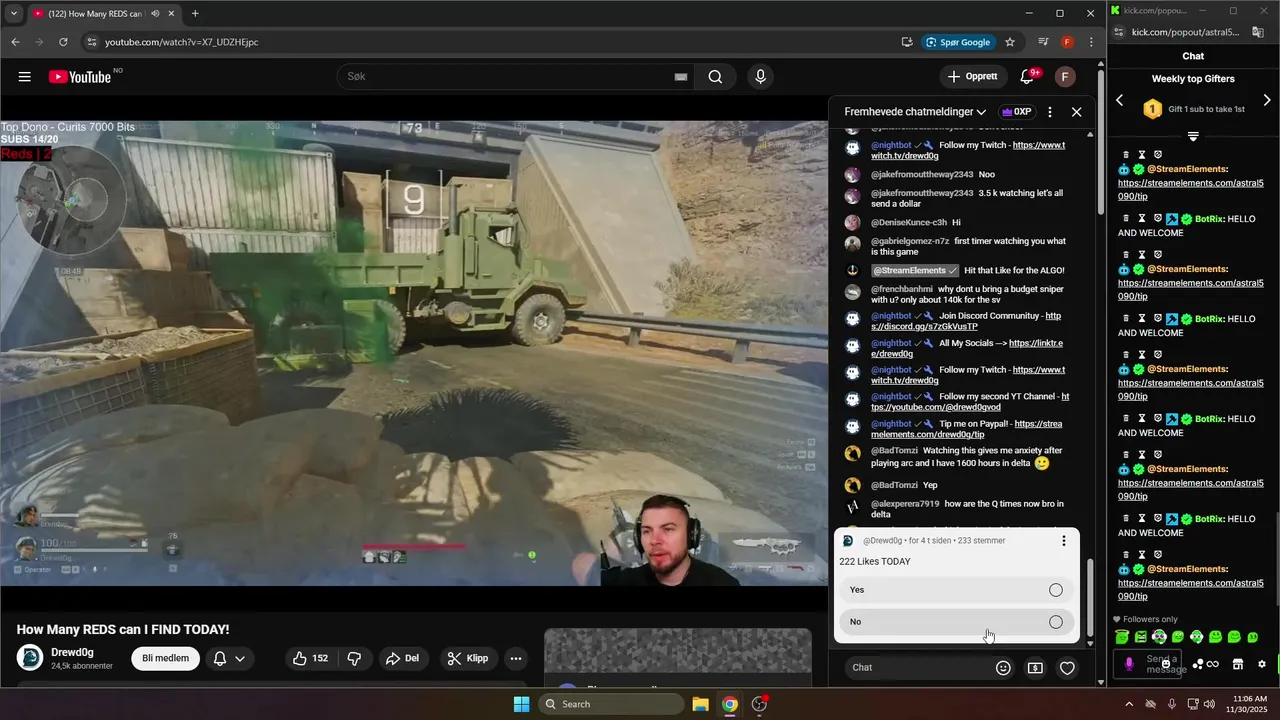
Task: Click the YouTube logo
Action: tap(80, 77)
